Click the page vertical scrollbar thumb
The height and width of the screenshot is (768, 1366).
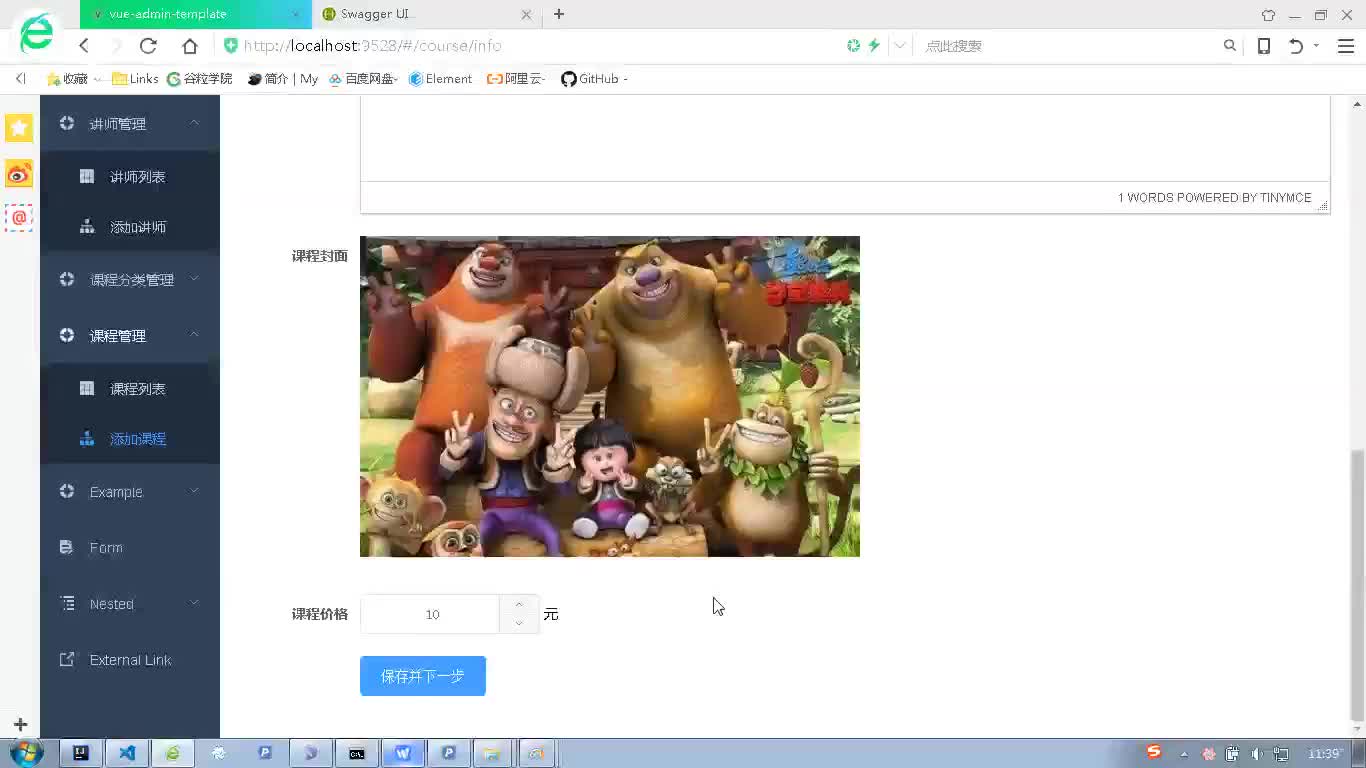tap(1357, 585)
